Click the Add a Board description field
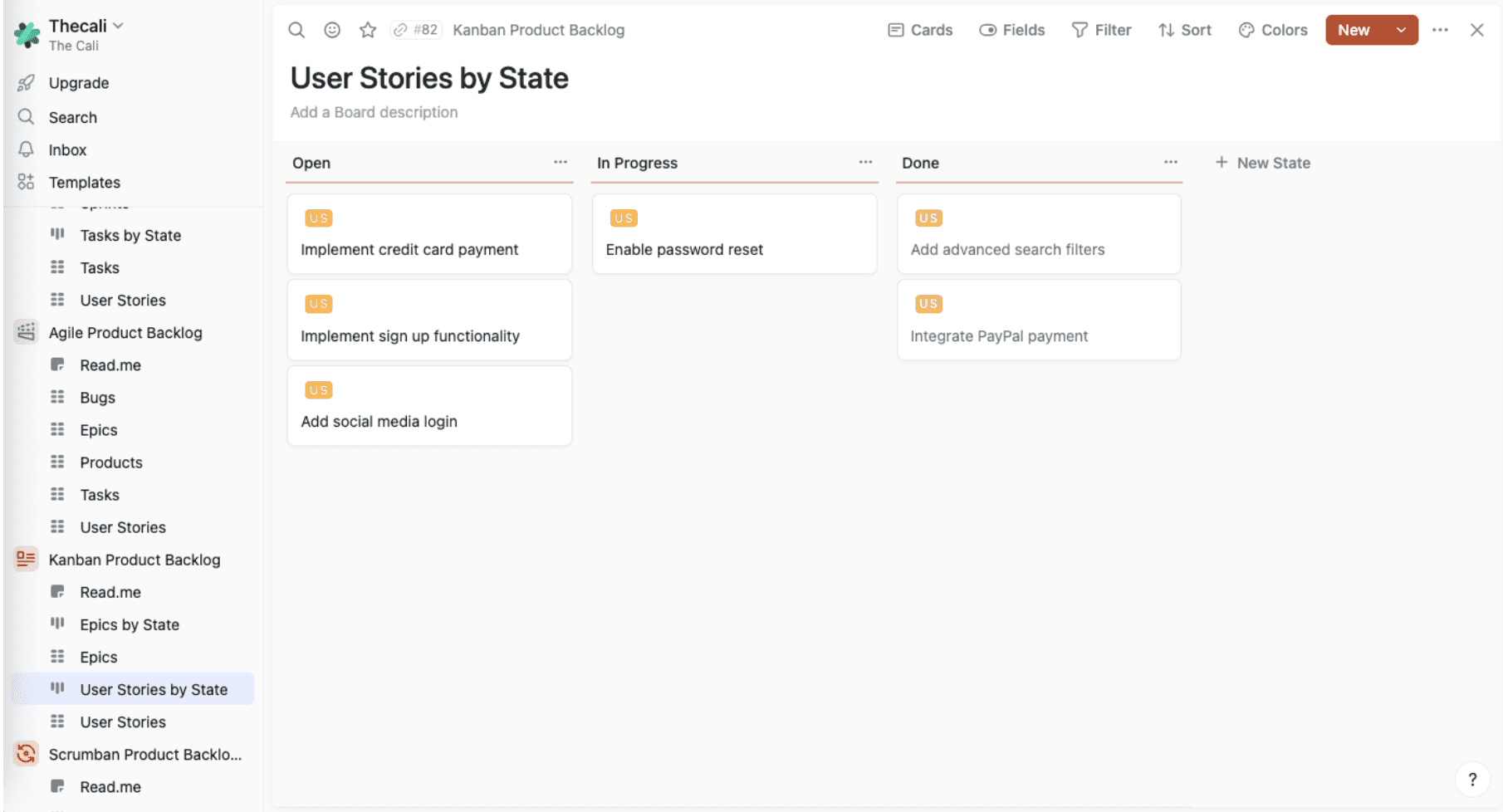The image size is (1503, 812). click(374, 112)
